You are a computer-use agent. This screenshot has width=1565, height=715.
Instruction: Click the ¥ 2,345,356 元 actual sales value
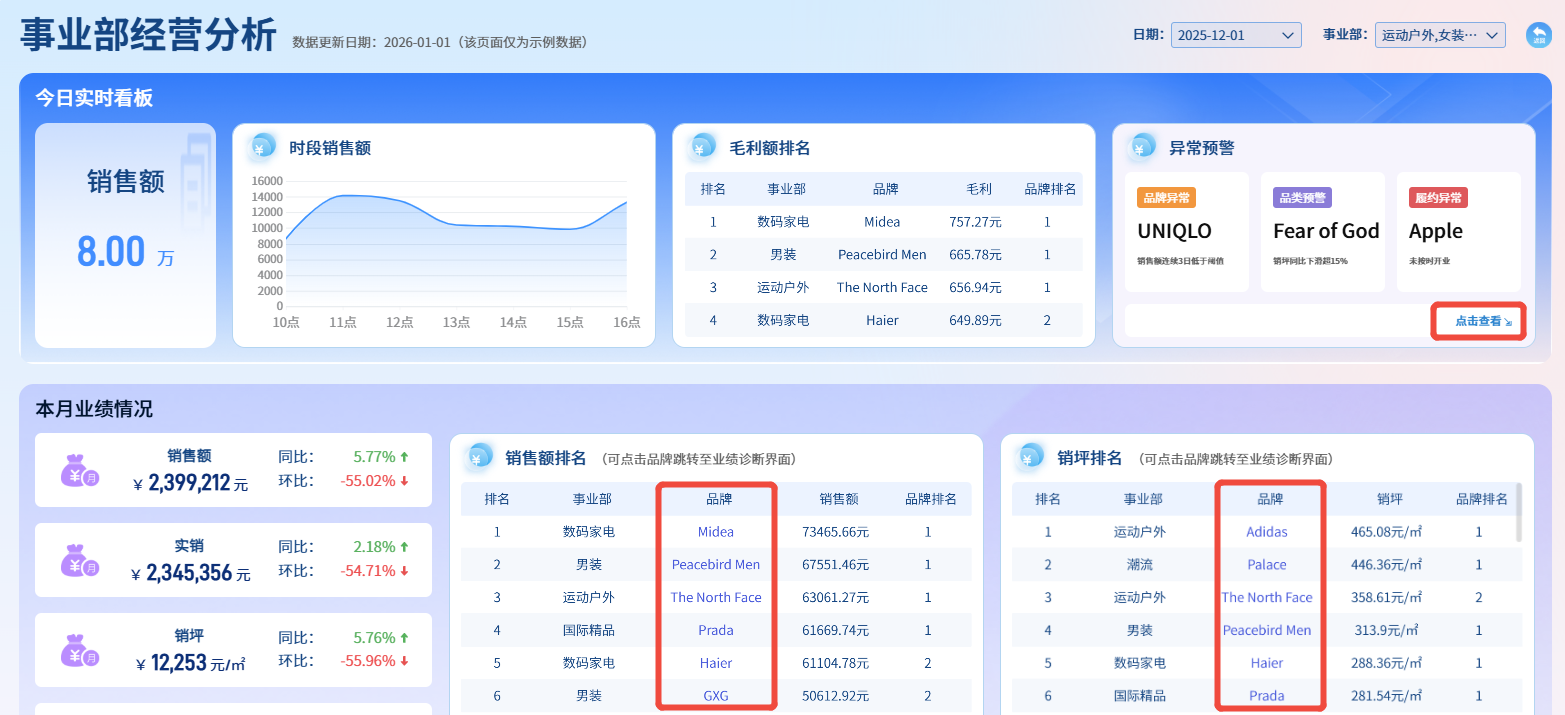click(x=190, y=574)
